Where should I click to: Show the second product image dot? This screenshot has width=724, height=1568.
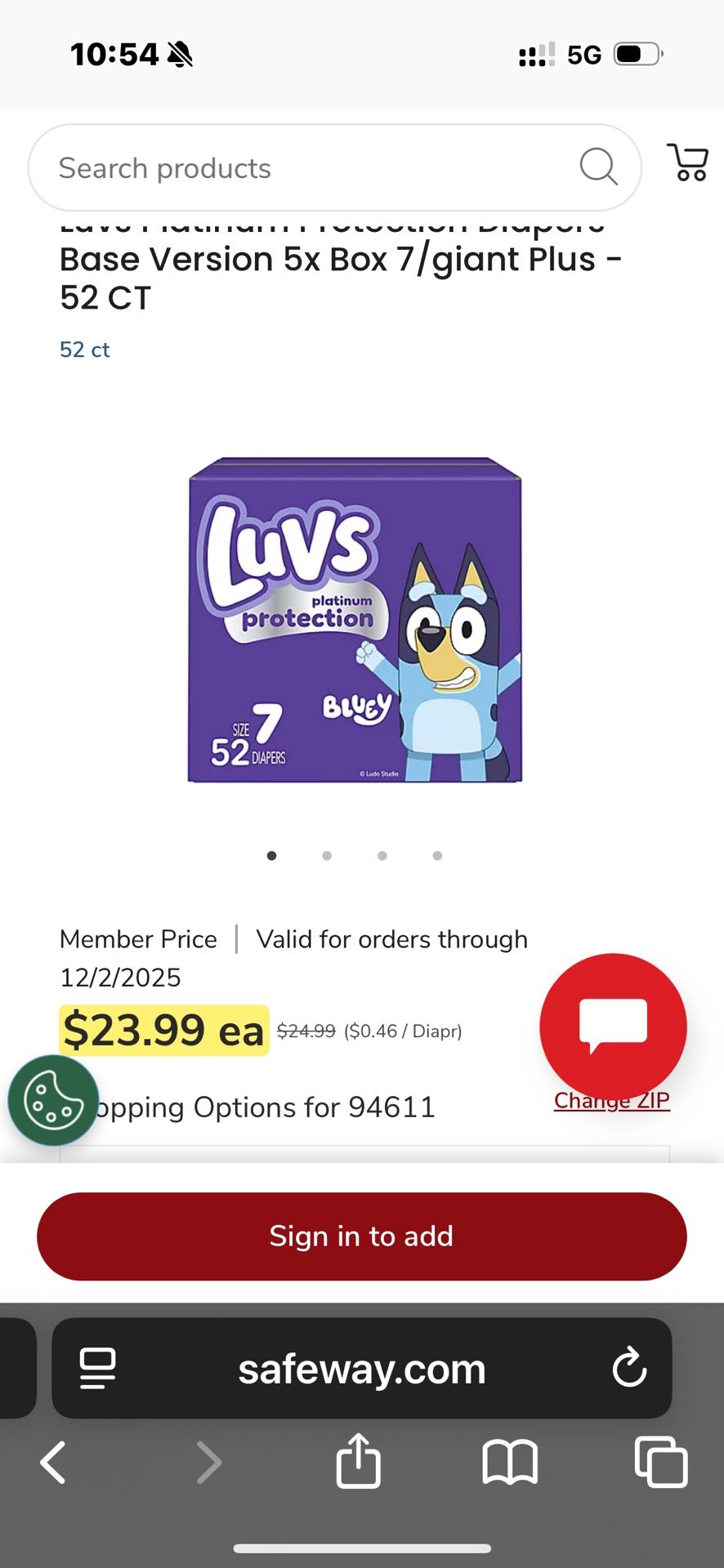[327, 856]
